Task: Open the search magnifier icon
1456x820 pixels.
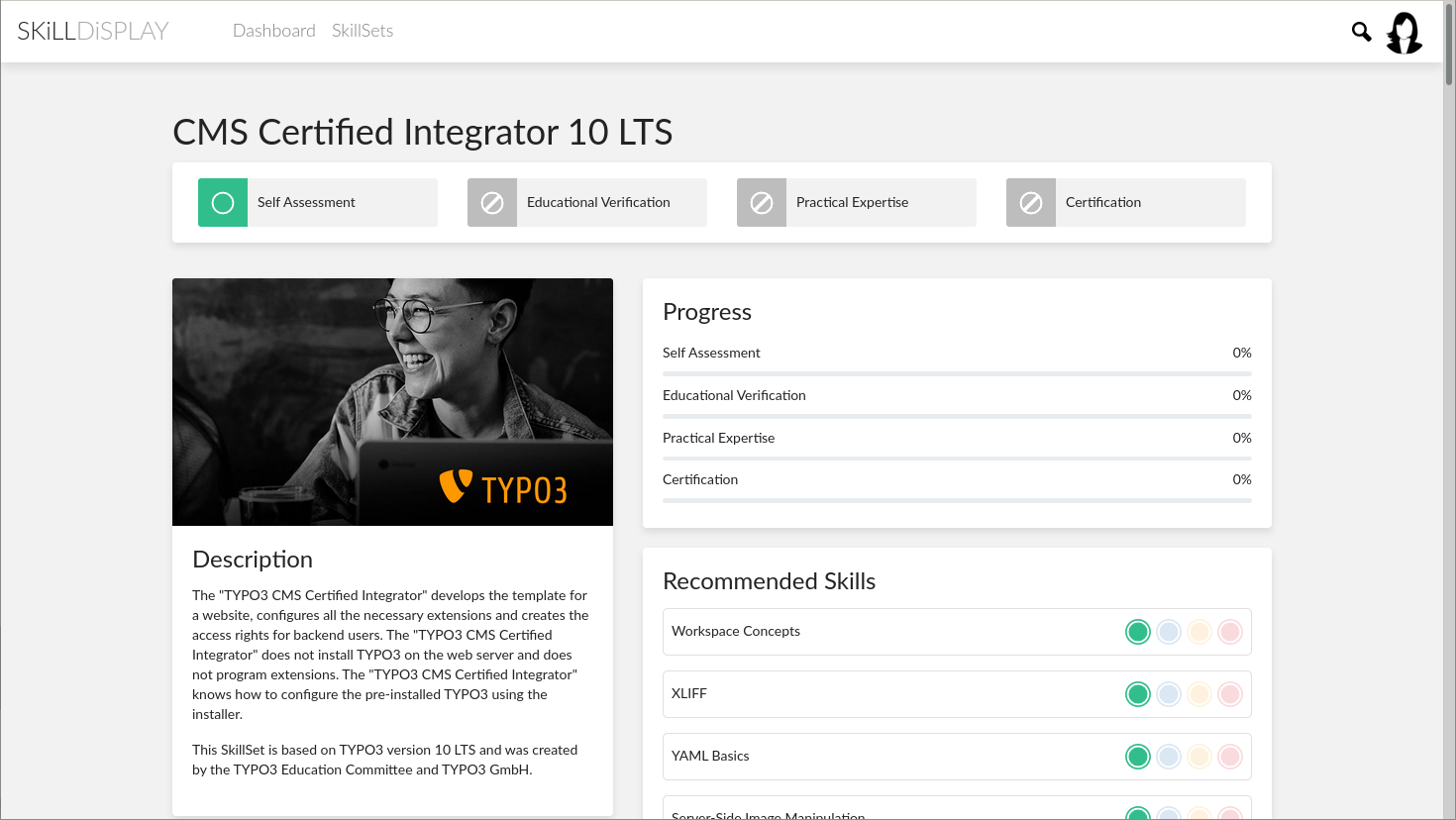Action: pyautogui.click(x=1361, y=32)
